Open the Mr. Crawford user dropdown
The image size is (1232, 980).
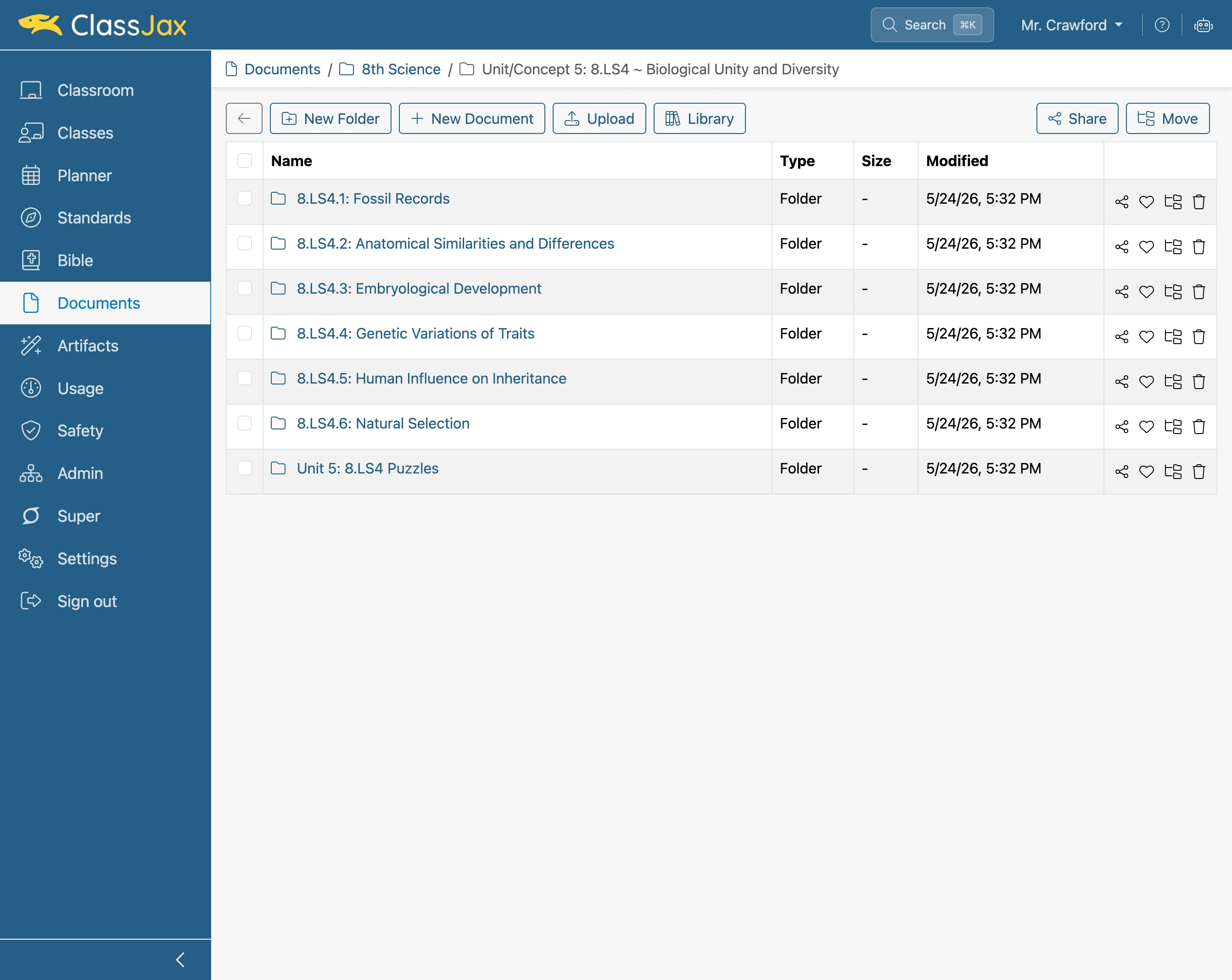point(1071,25)
